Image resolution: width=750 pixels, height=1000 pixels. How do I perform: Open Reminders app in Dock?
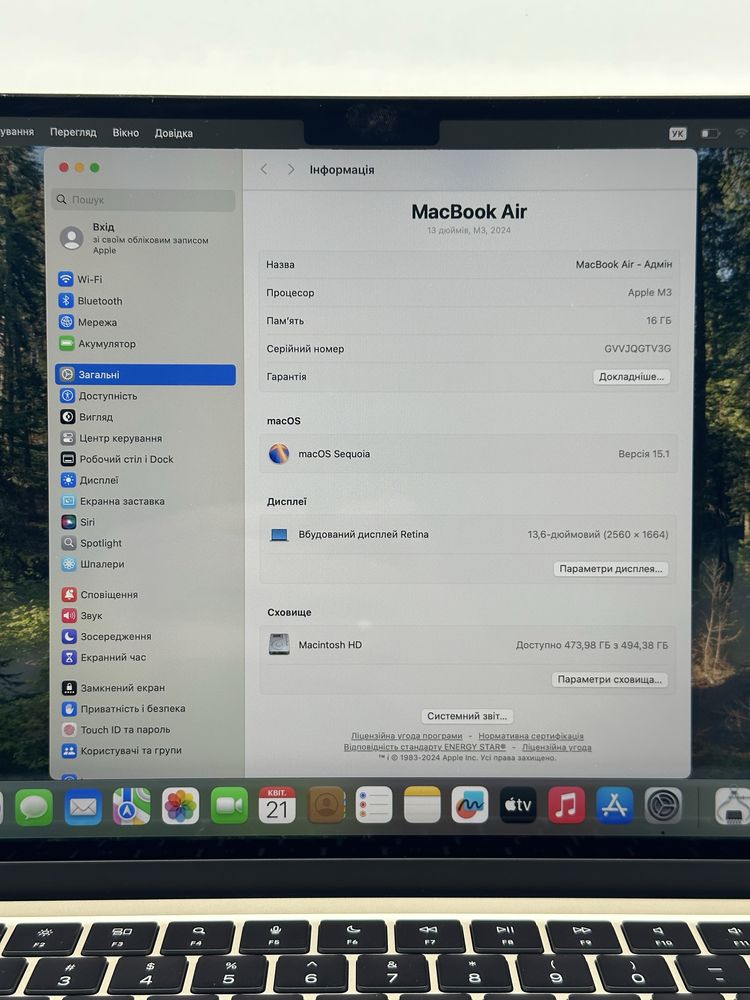pos(374,805)
